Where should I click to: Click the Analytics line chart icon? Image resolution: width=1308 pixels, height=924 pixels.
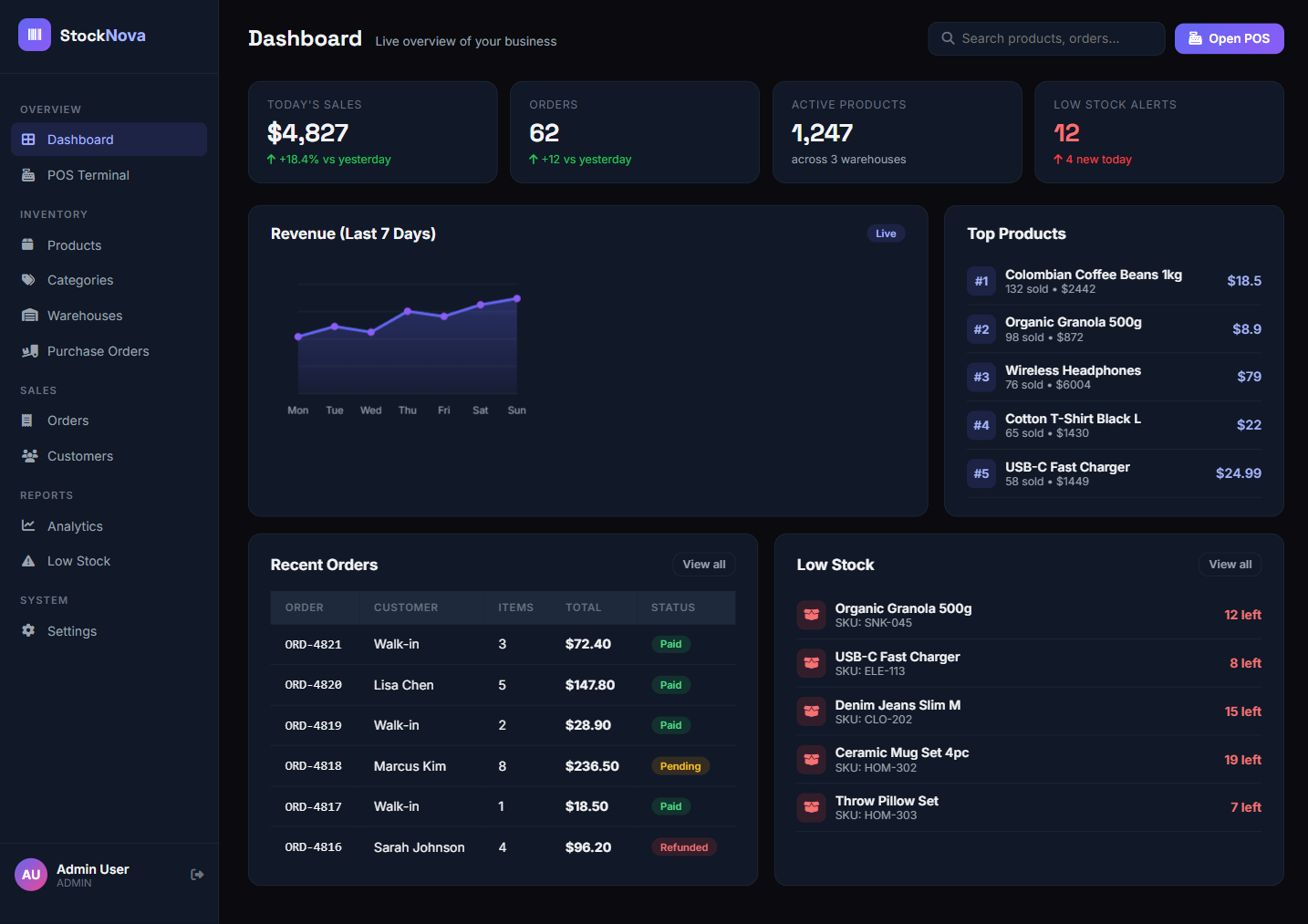[x=28, y=526]
